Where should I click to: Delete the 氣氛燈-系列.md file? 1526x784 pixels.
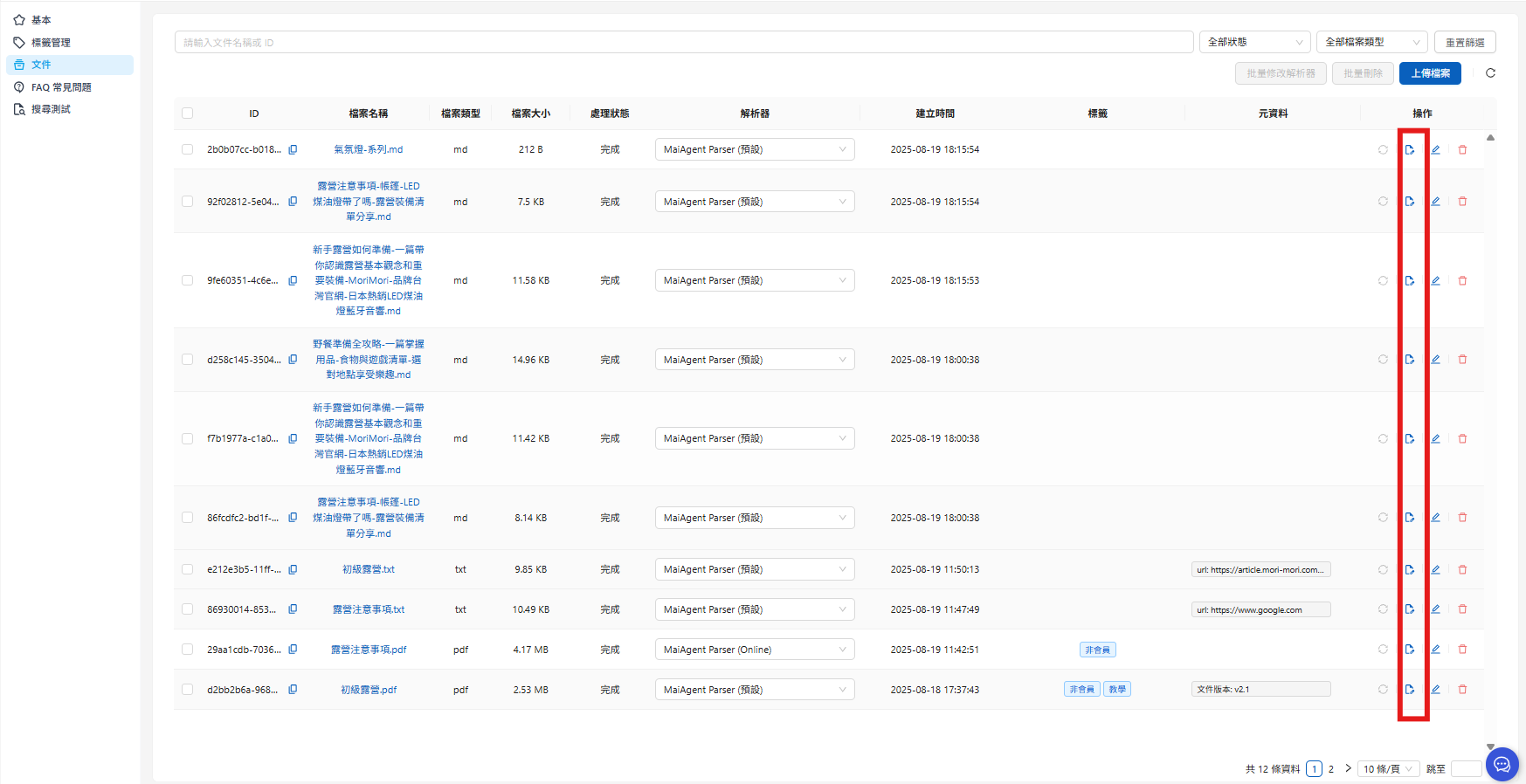[1462, 150]
